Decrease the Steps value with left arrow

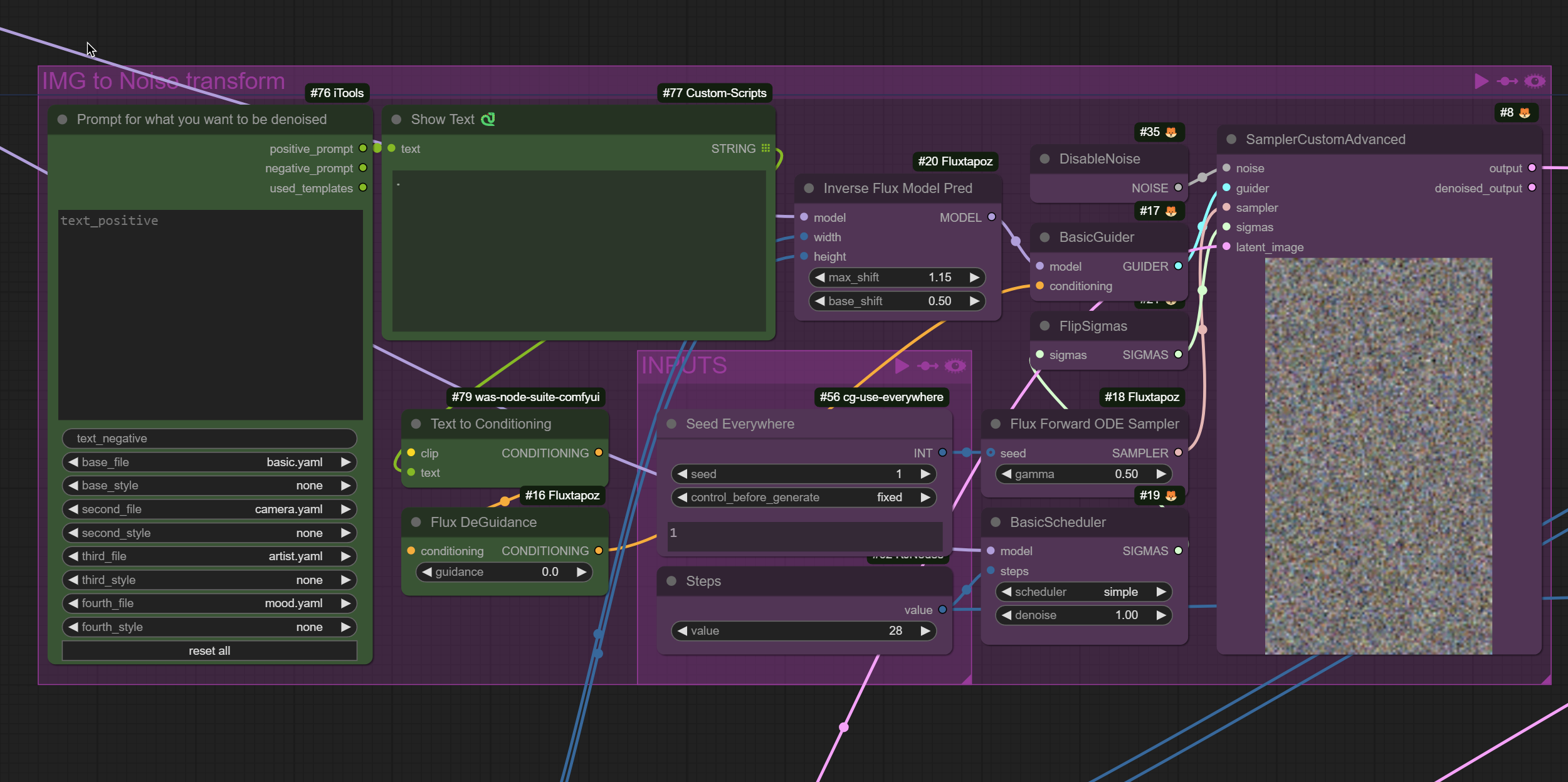click(x=683, y=631)
